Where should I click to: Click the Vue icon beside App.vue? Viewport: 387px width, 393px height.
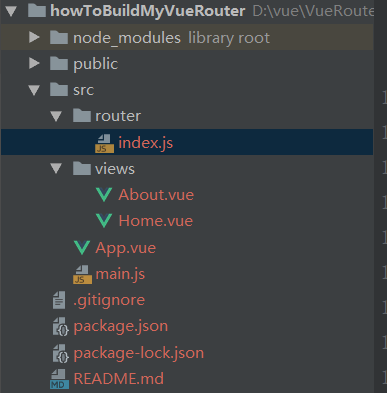point(82,248)
